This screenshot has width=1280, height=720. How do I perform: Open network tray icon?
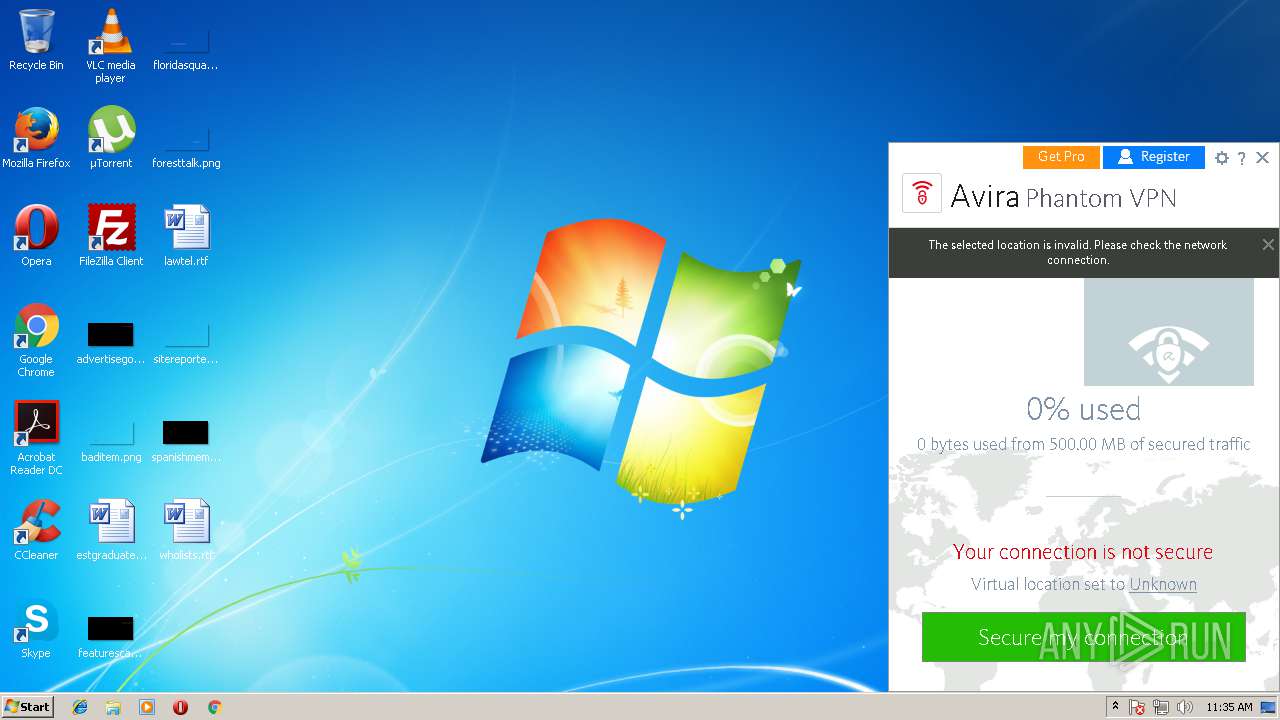pos(1161,707)
